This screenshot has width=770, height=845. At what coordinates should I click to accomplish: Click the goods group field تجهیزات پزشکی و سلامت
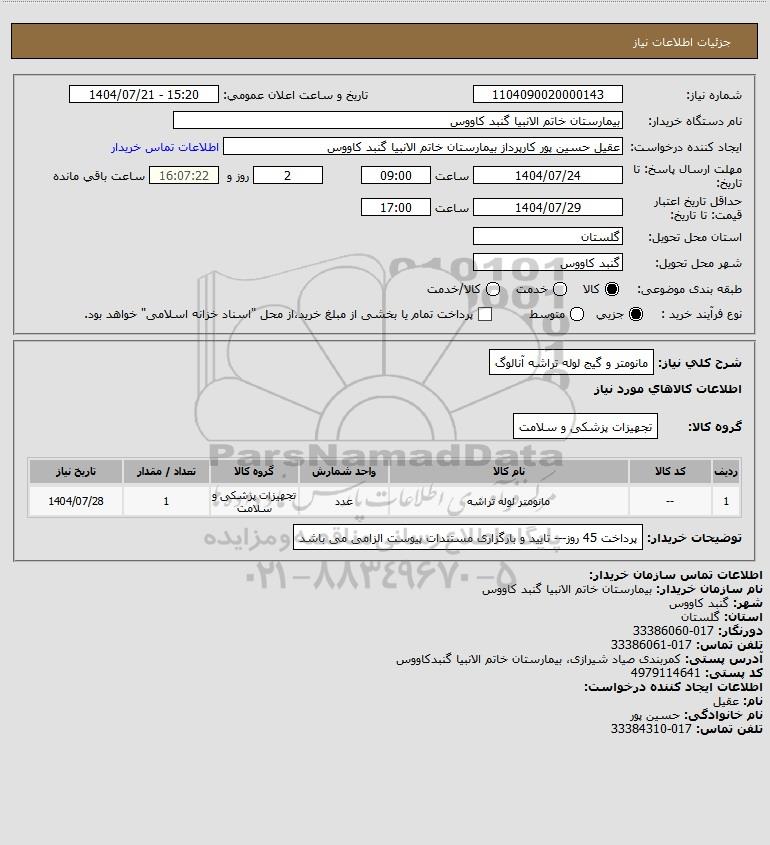(585, 427)
